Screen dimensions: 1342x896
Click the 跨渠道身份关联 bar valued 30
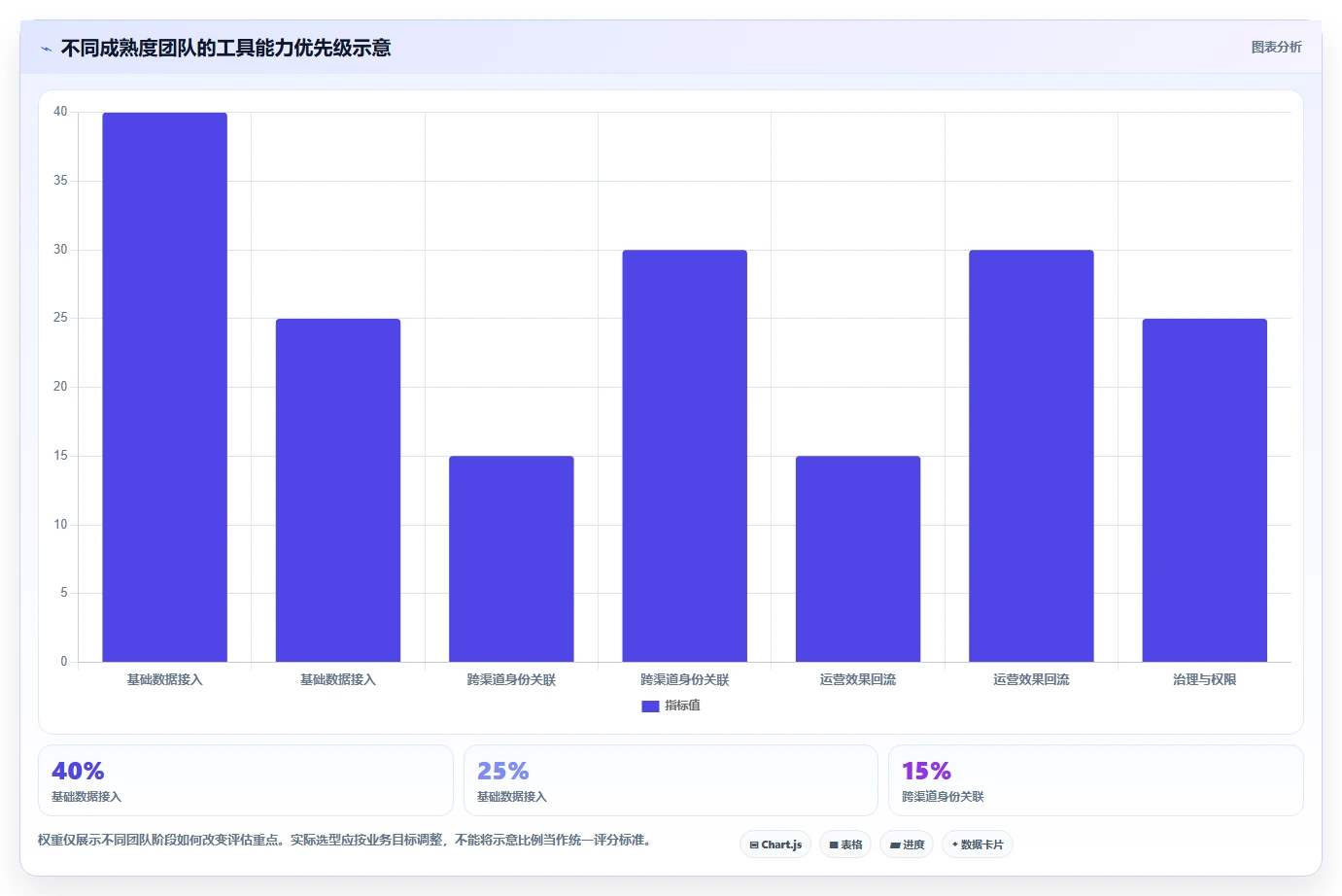[x=685, y=456]
